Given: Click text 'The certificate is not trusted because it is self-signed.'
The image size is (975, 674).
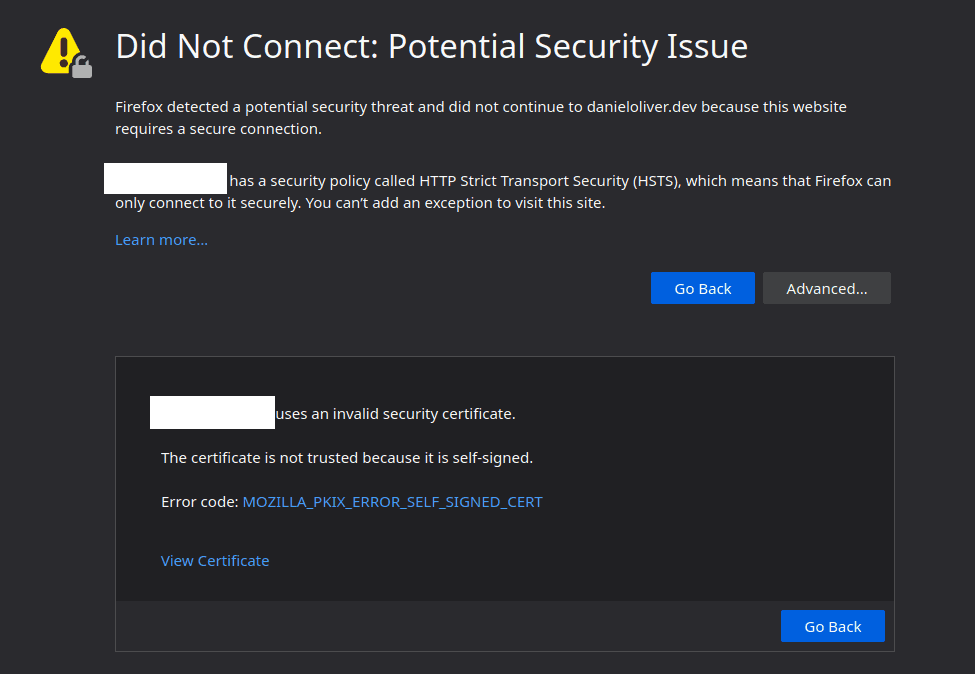Looking at the screenshot, I should [x=347, y=458].
